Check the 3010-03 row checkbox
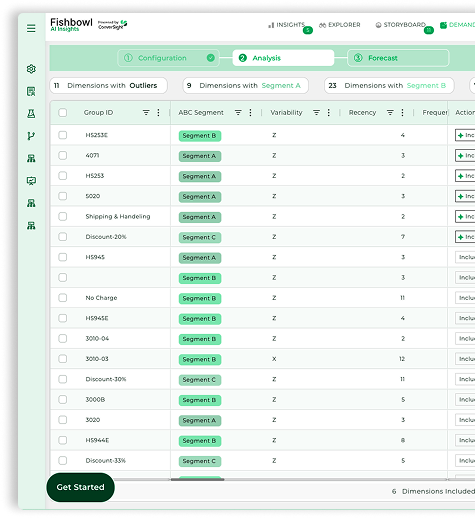The image size is (475, 519). coord(62,359)
